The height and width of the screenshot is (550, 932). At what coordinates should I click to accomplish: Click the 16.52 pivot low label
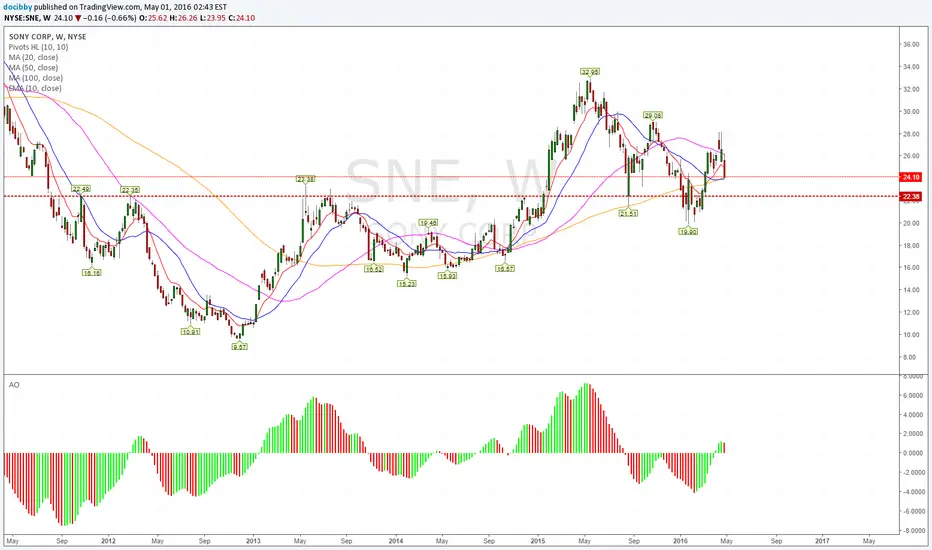(374, 269)
